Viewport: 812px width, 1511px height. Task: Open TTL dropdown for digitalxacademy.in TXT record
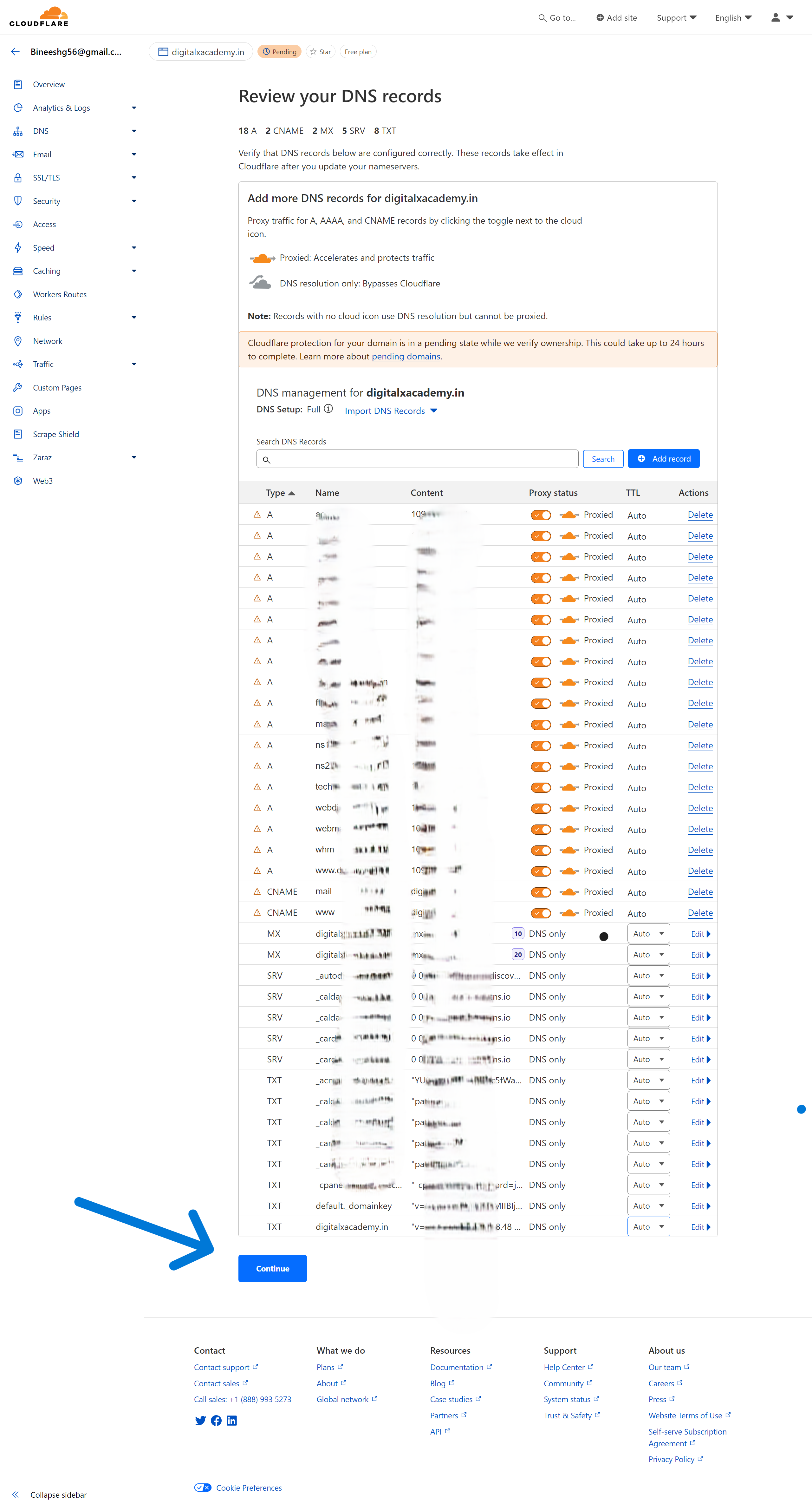coord(648,1226)
